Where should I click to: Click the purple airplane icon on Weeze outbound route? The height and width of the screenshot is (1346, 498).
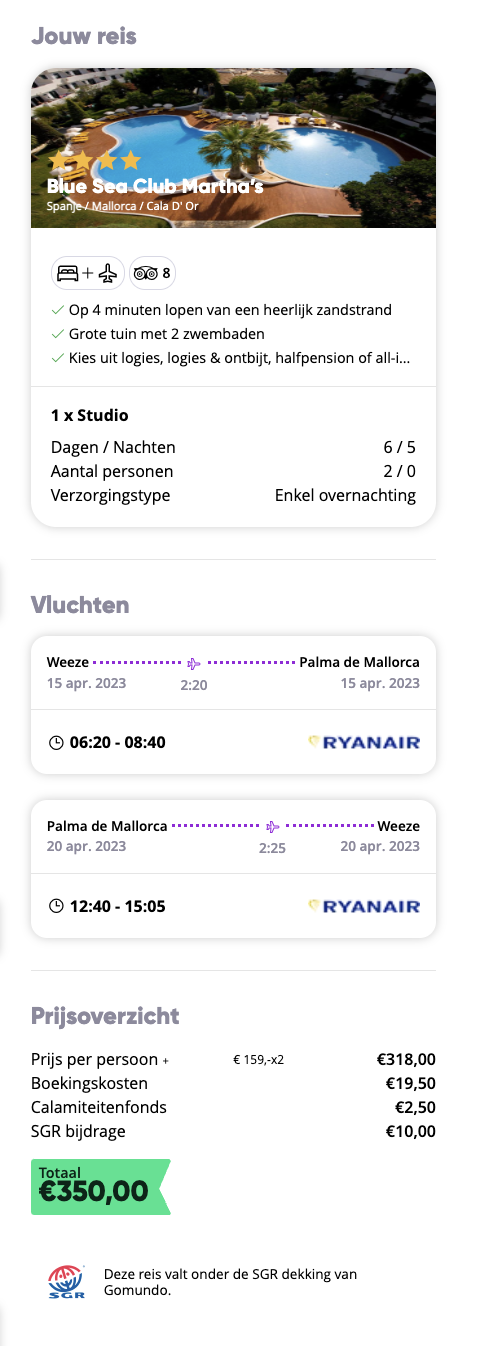(194, 663)
